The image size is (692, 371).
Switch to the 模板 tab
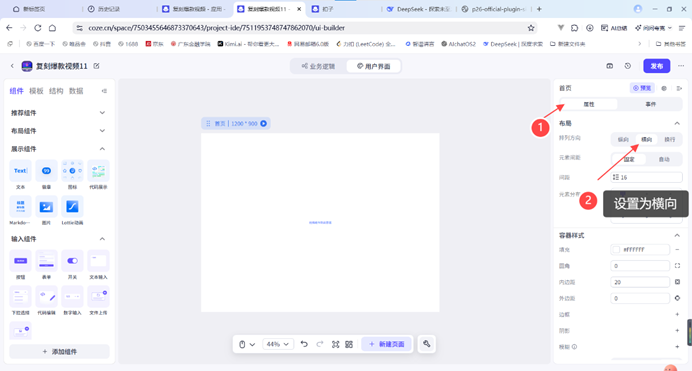coord(36,91)
